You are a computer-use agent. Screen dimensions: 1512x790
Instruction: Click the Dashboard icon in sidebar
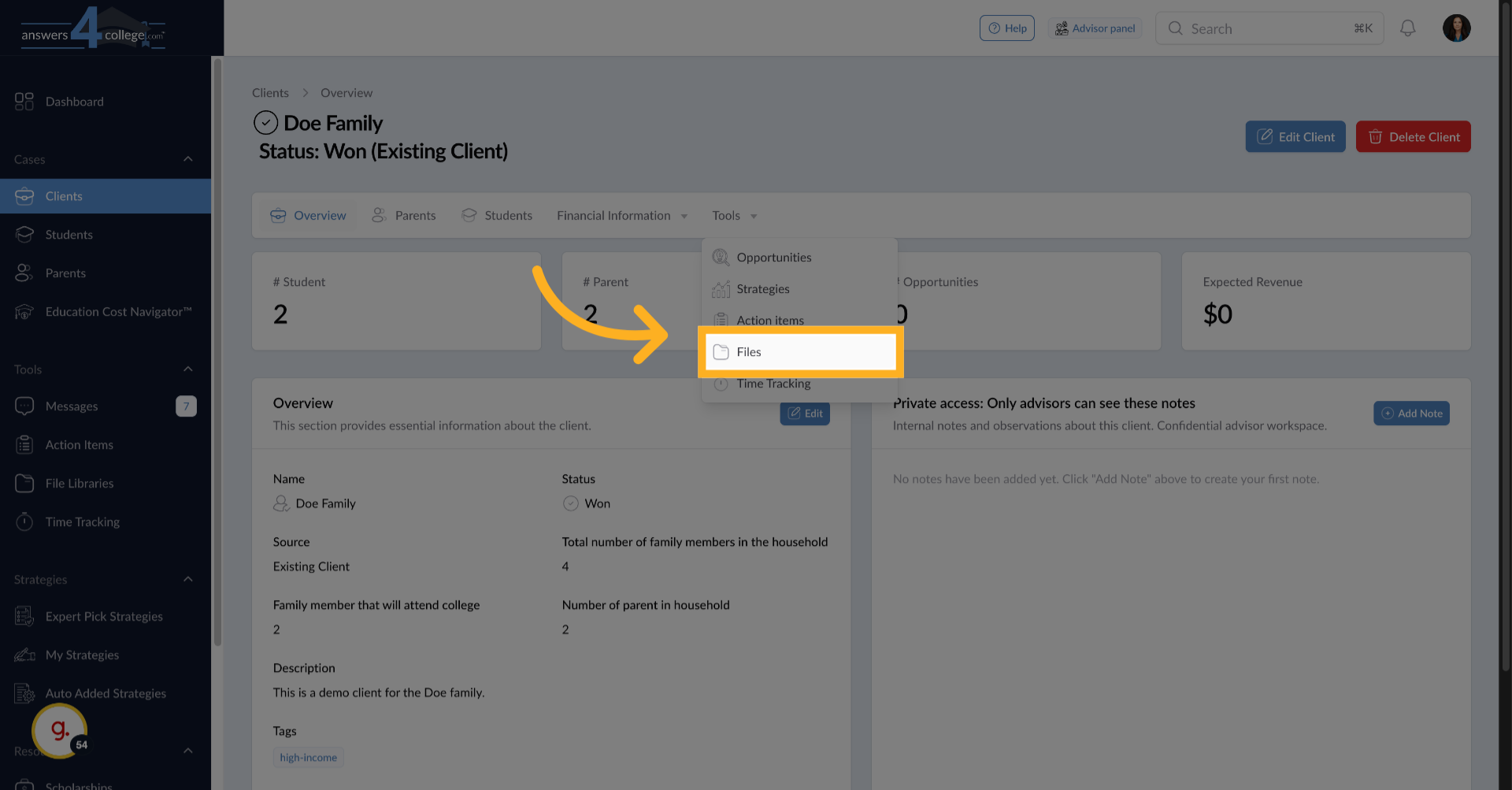[x=24, y=102]
